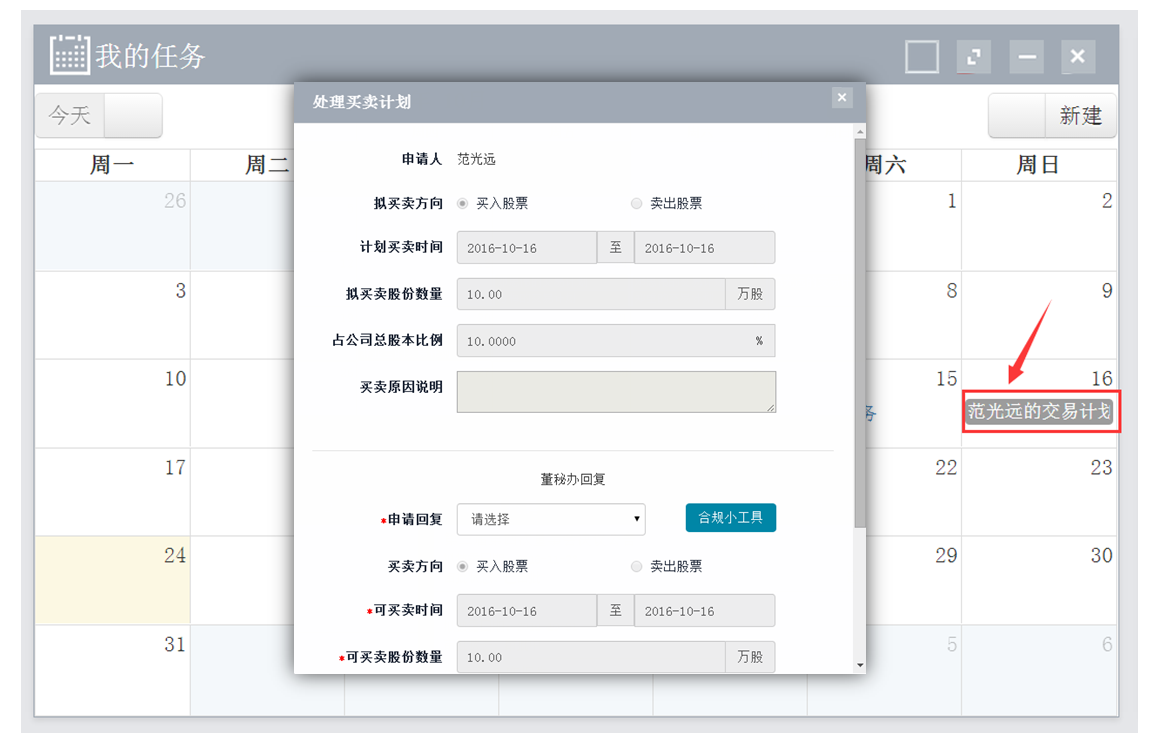Click calendar day 24
The image size is (1172, 751).
point(112,580)
